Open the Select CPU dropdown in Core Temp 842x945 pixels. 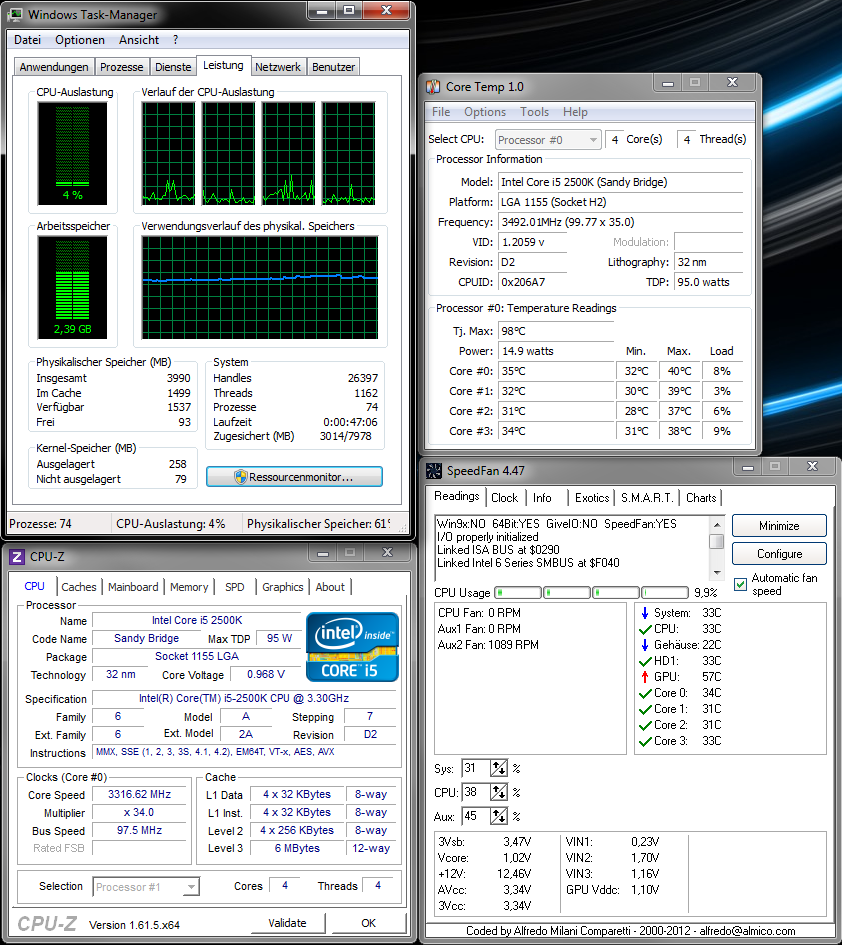(x=548, y=140)
